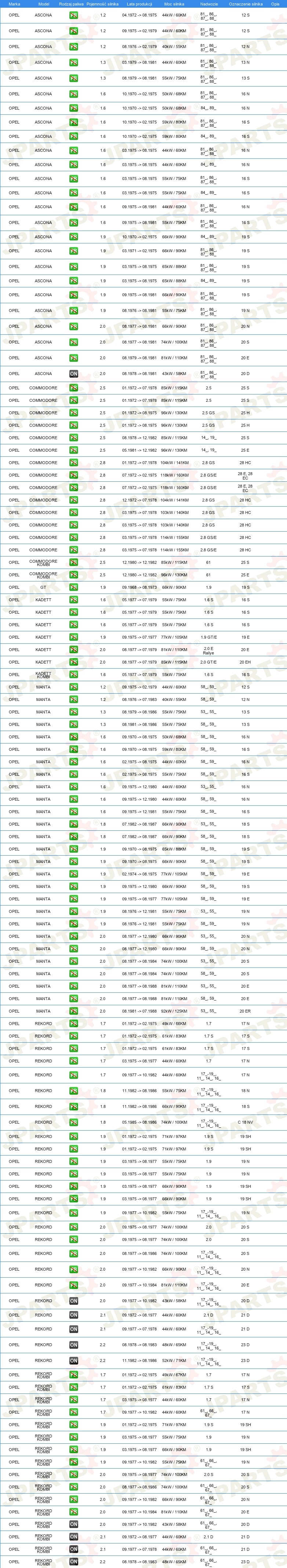
Task: Click the 'C 18 NV' engine code cell
Action: pyautogui.click(x=245, y=1123)
